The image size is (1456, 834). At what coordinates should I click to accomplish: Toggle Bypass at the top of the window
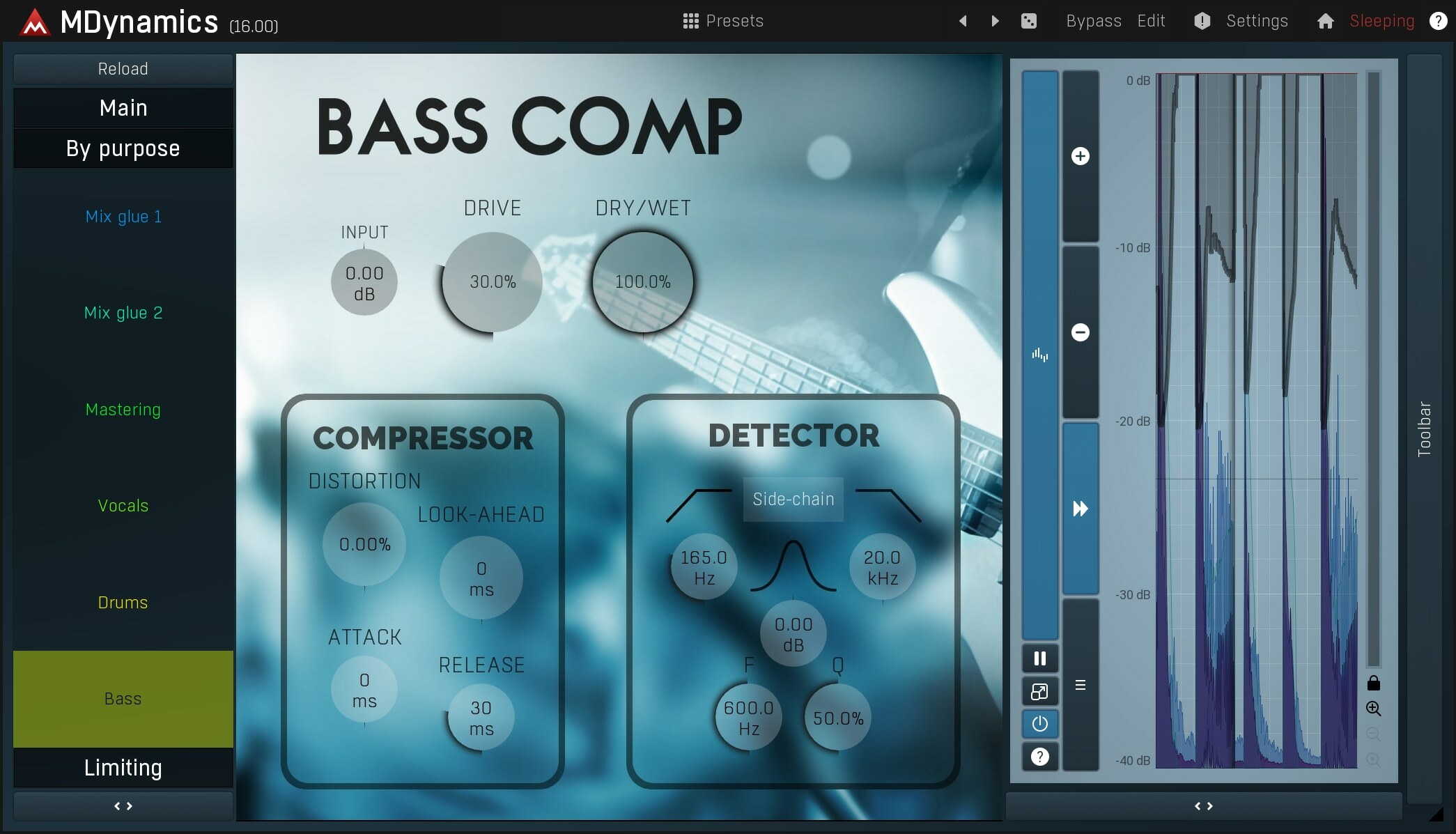click(x=1092, y=21)
